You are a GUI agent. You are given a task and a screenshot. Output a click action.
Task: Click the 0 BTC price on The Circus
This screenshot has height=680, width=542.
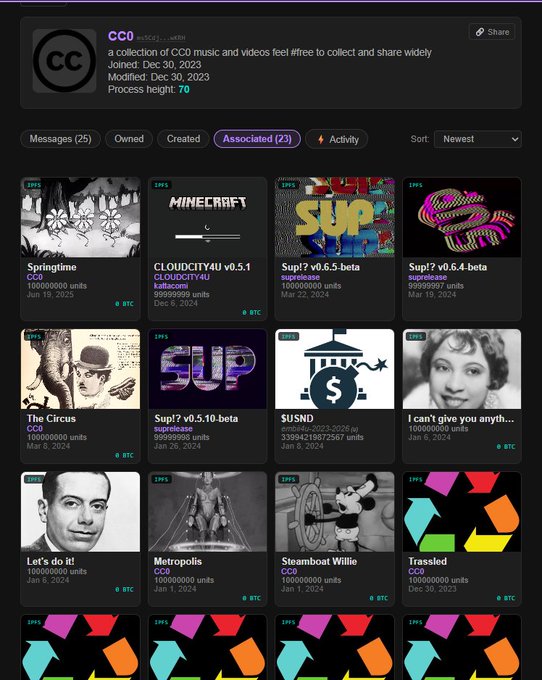point(124,455)
